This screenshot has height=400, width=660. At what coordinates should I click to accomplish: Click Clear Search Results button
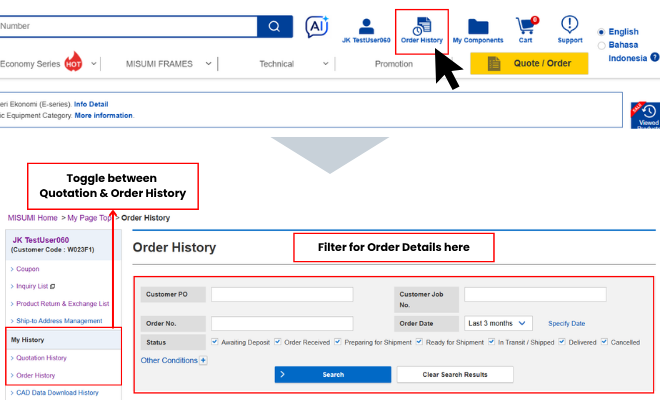tap(455, 374)
